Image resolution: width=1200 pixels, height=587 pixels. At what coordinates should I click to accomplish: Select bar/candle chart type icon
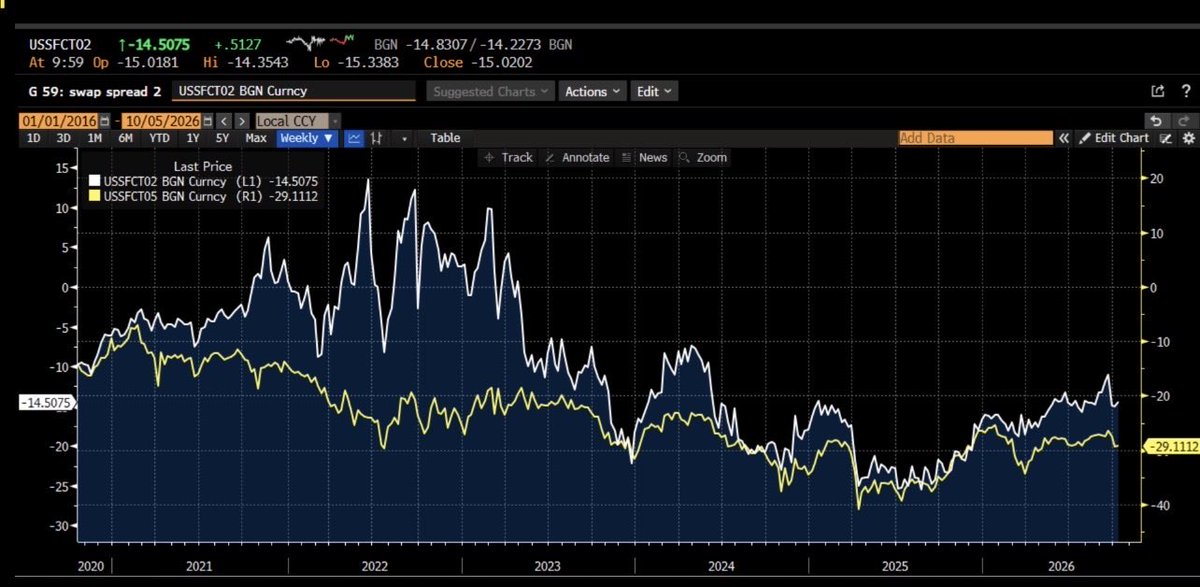point(377,138)
